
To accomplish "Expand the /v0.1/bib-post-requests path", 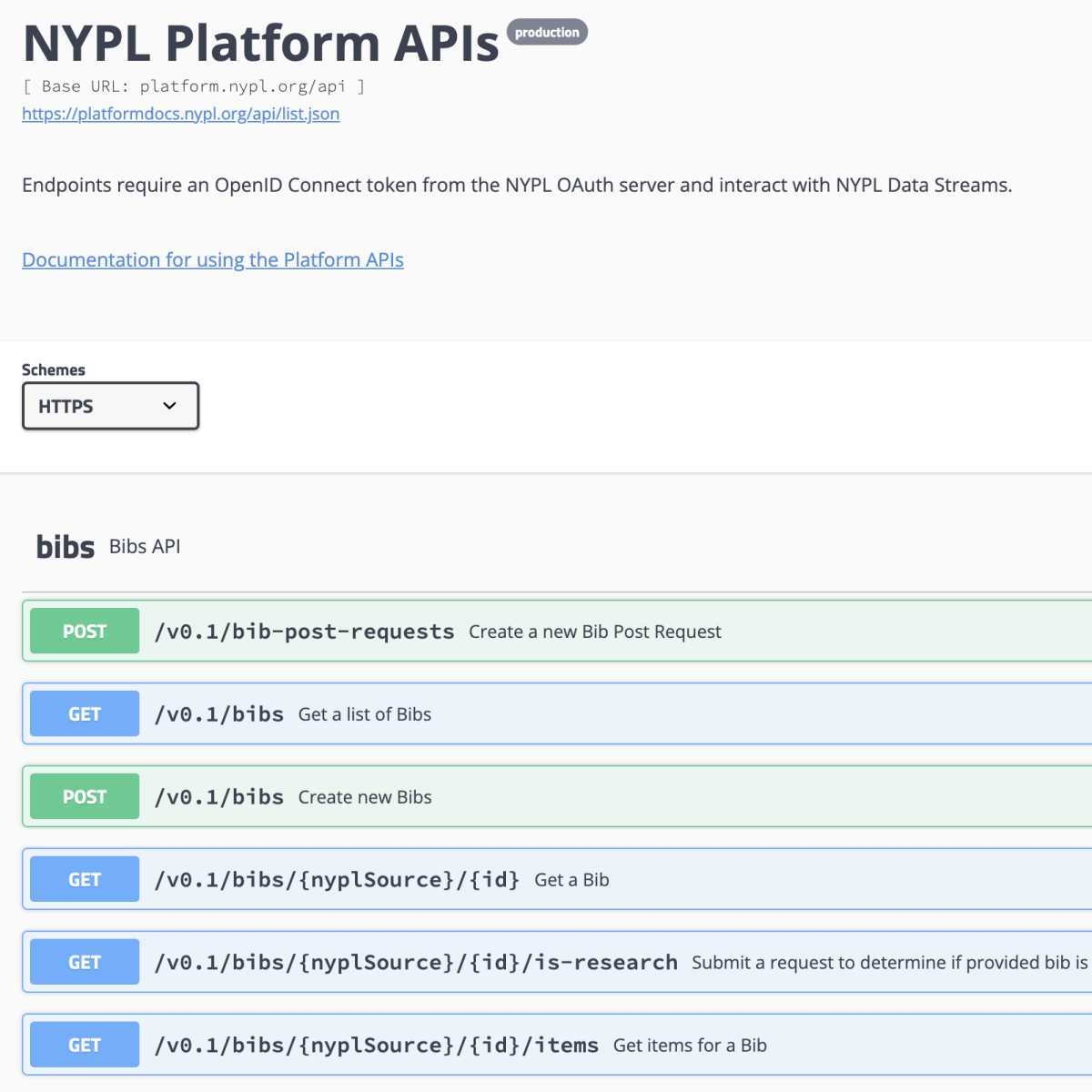I will point(304,632).
